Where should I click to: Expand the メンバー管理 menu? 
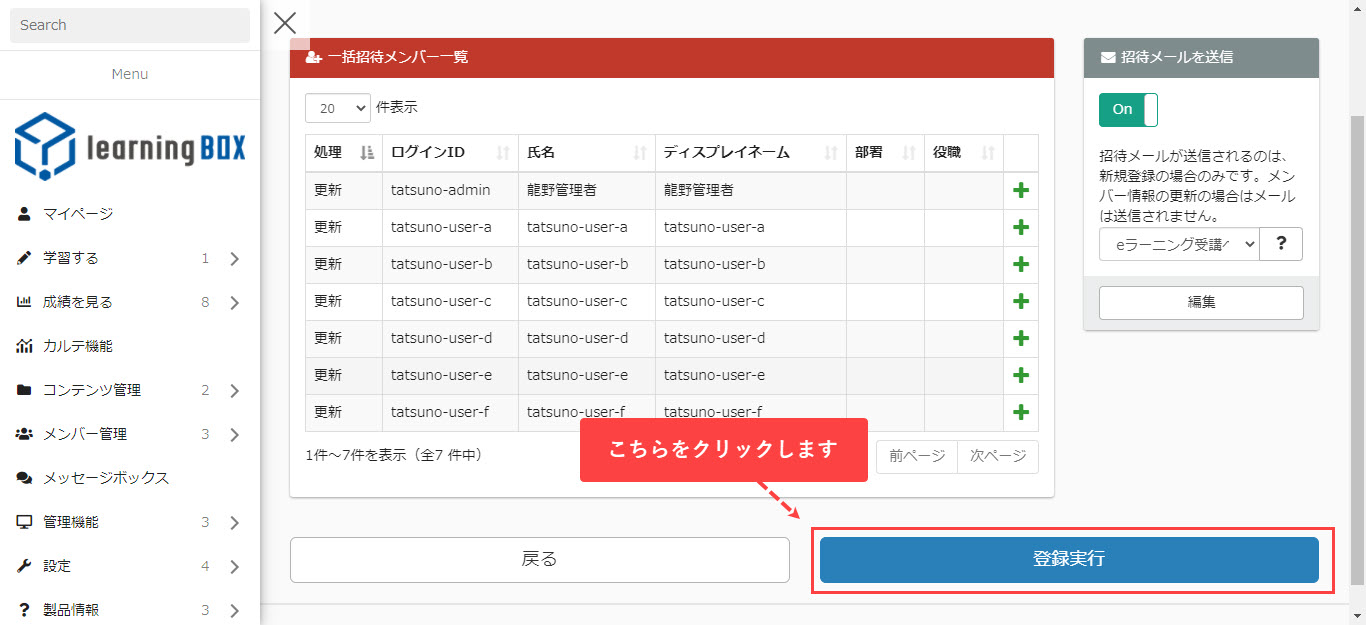click(x=130, y=434)
